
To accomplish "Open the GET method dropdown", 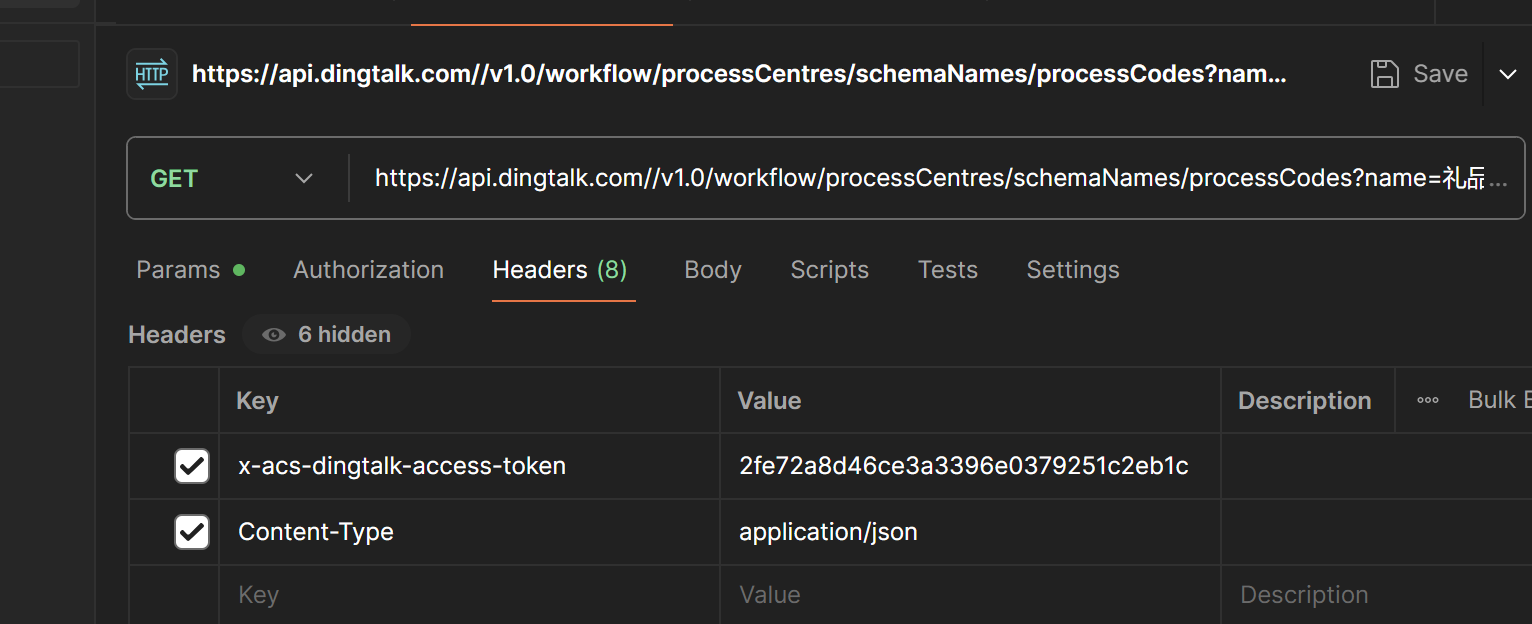I will point(232,178).
